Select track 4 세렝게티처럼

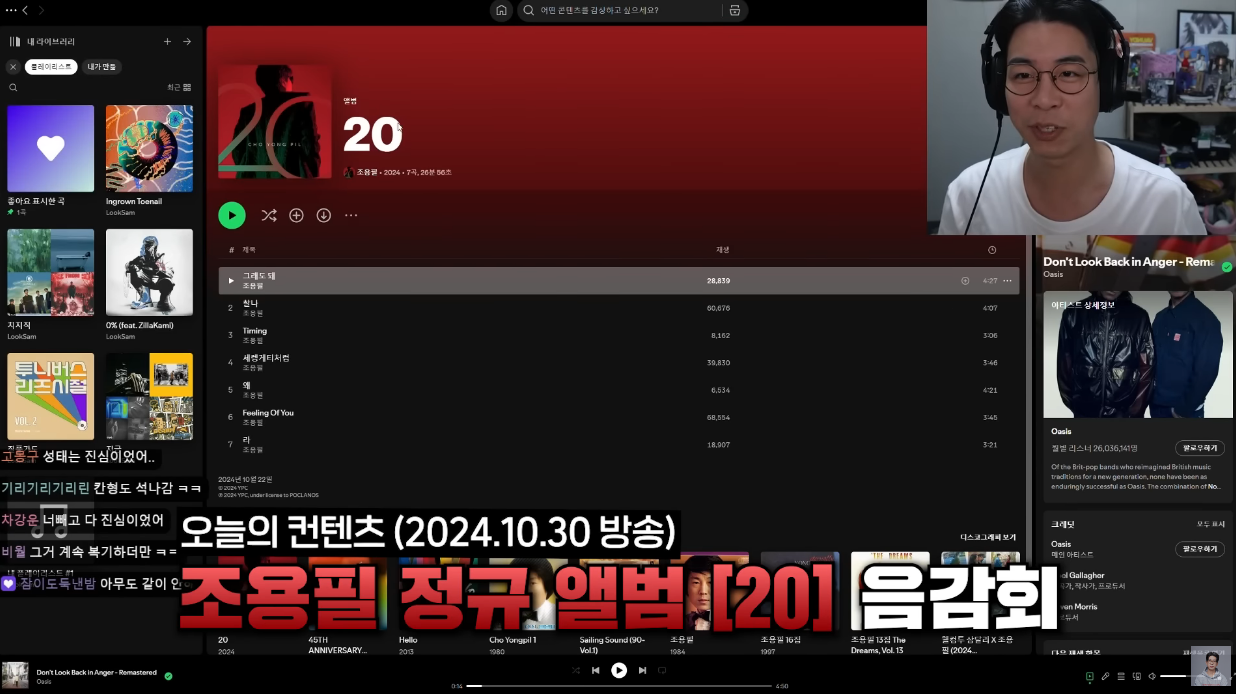pos(619,362)
